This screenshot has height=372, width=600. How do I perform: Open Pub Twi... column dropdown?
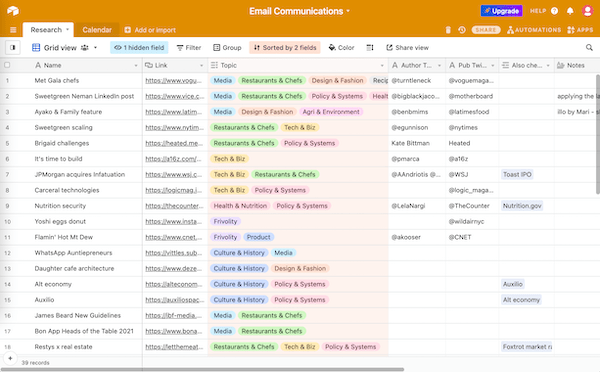[x=493, y=65]
